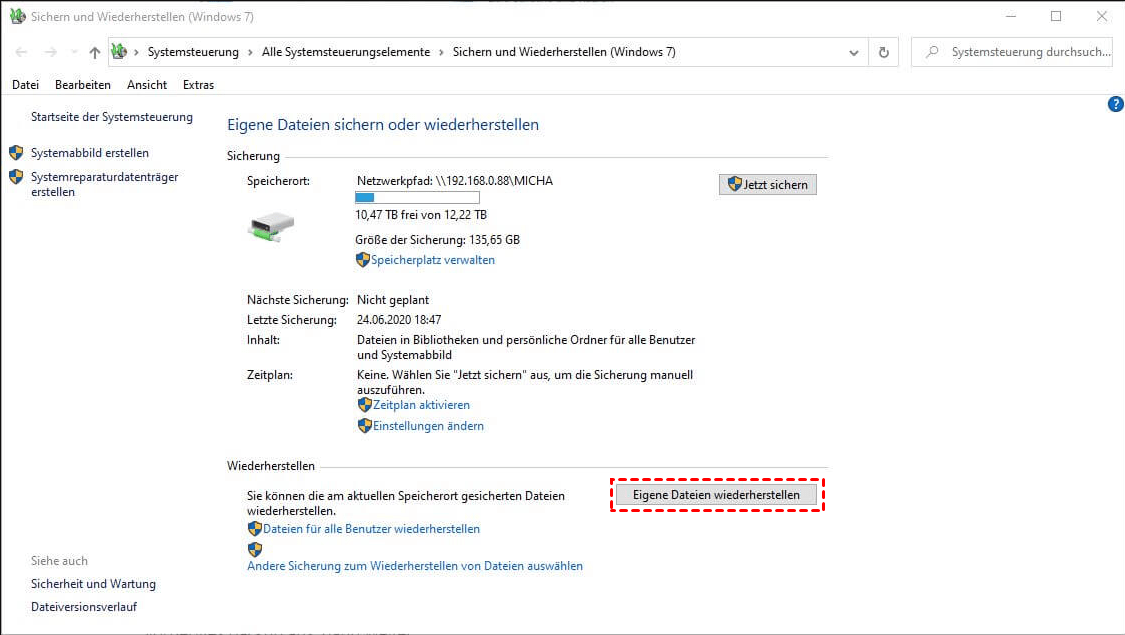Screen dimensions: 1125x635
Task: Click shield icon beside Einstellungen ändern
Action: click(364, 425)
